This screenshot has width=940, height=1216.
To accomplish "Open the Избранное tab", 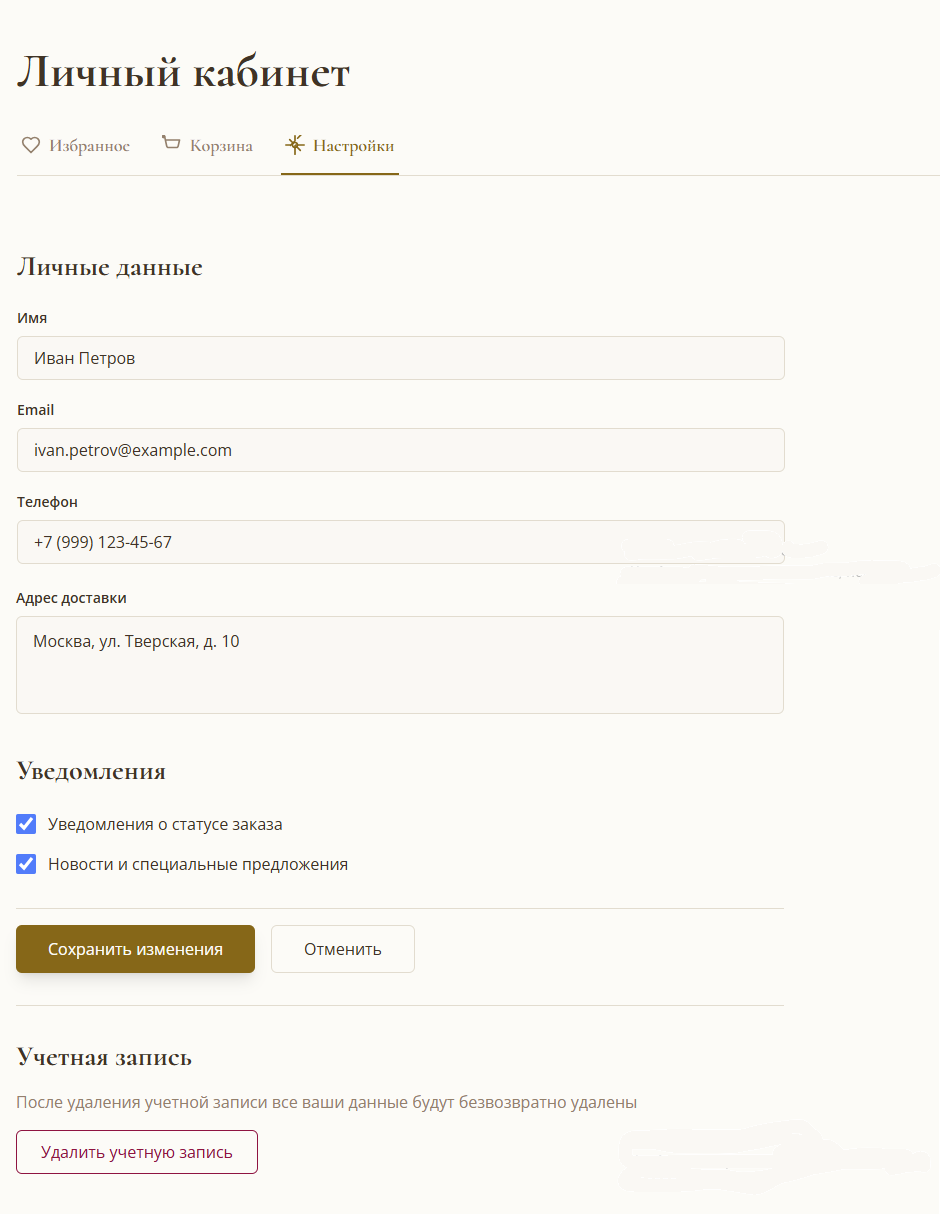I will point(76,146).
